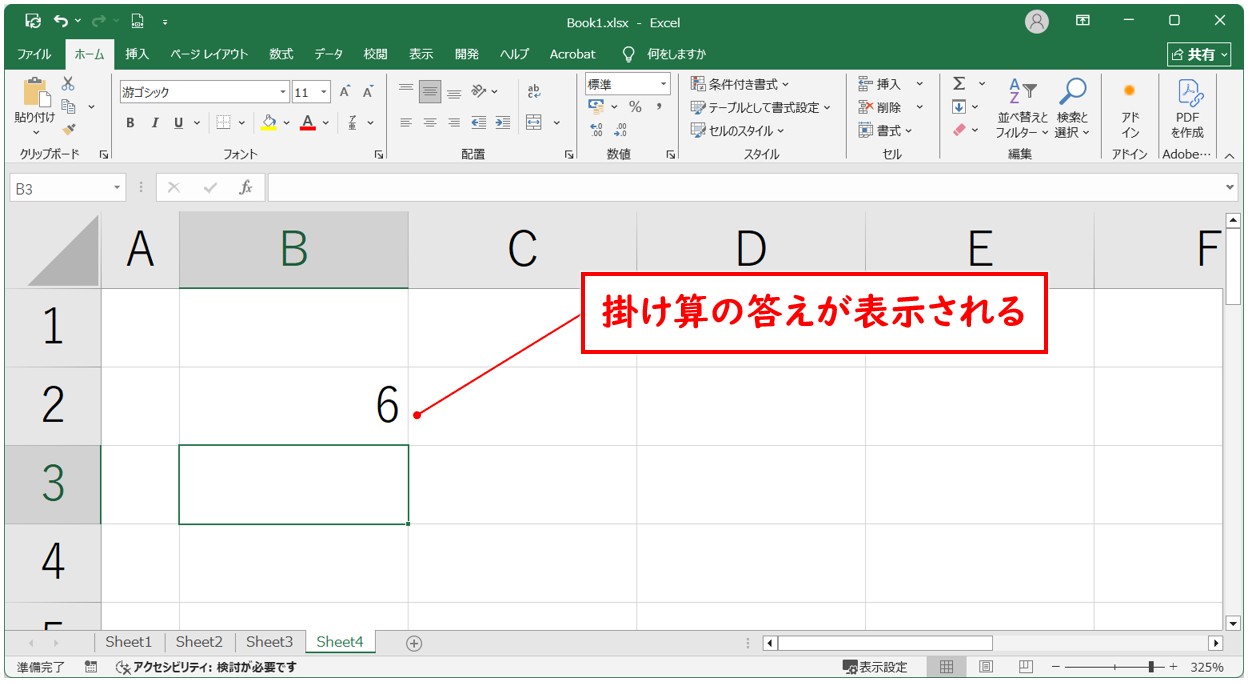
Task: Switch to the 挿入 ribbon tab
Action: (x=137, y=54)
